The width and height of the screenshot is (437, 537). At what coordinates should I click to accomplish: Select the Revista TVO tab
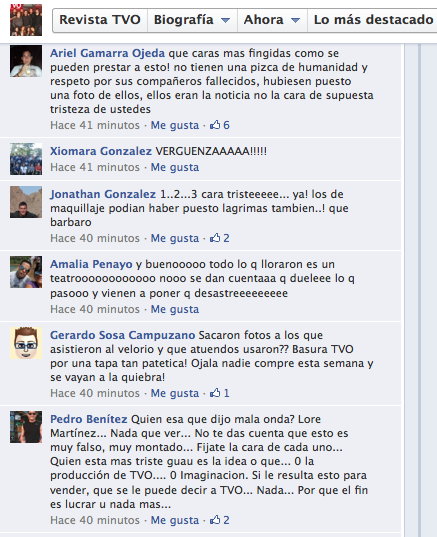click(100, 20)
